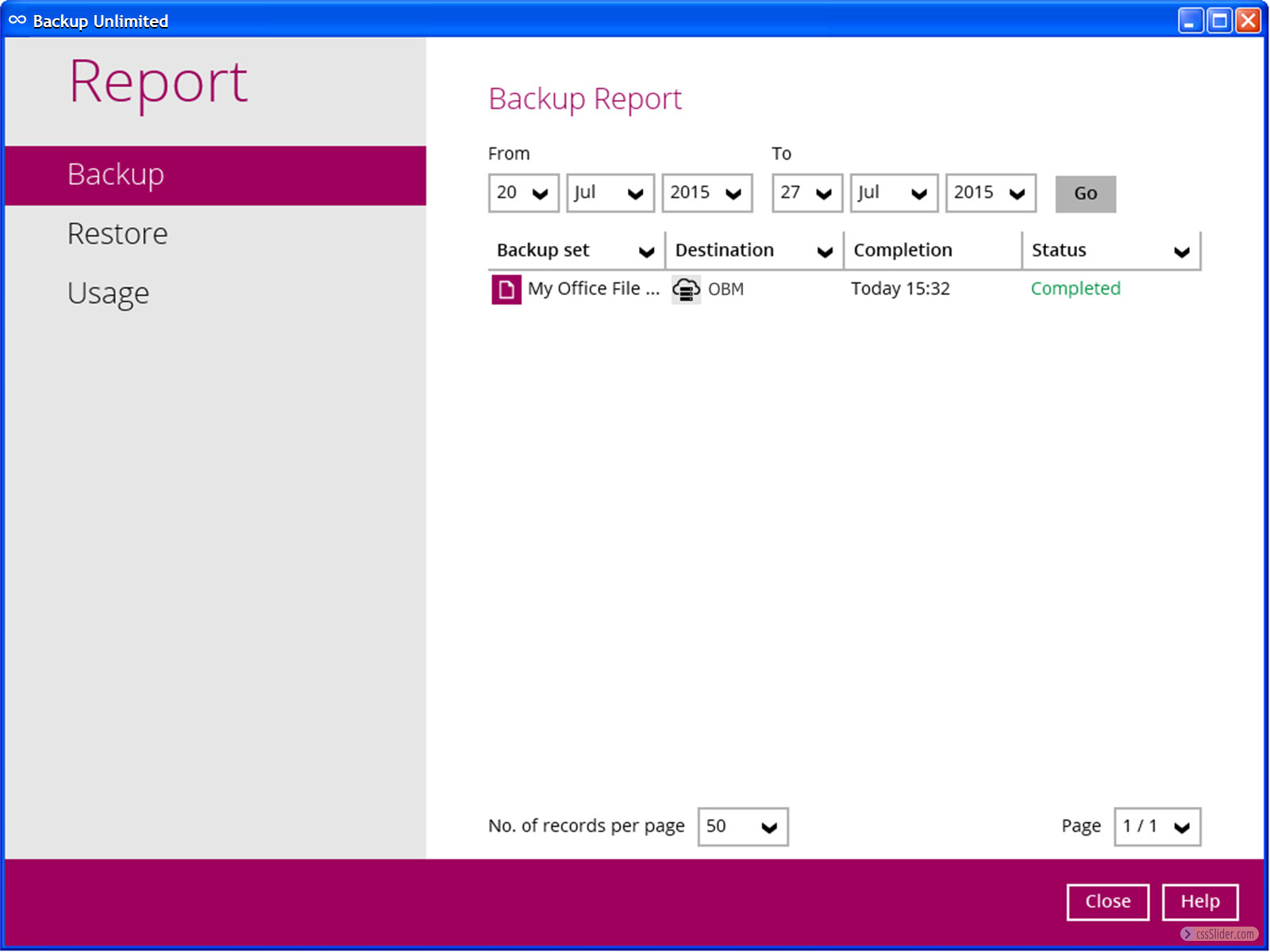Select the Backup report tab

[116, 175]
